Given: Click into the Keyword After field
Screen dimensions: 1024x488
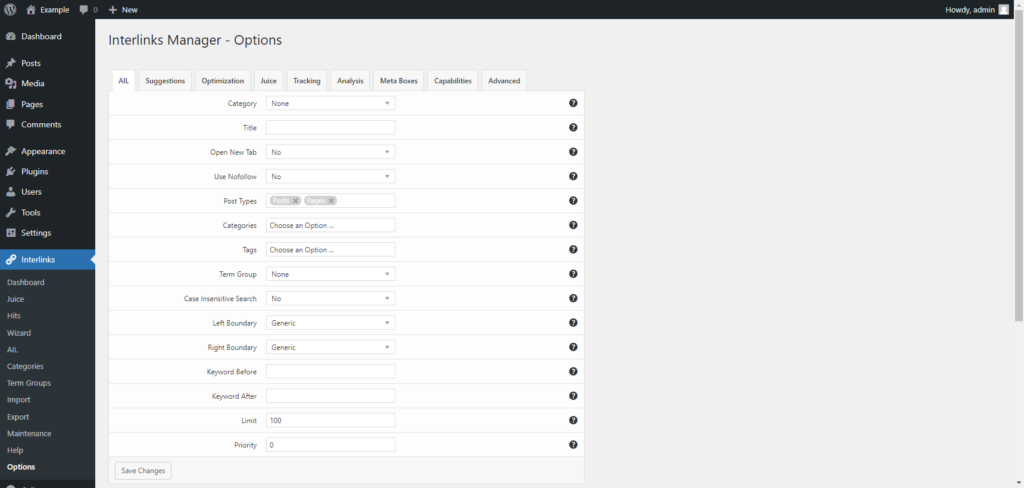Looking at the screenshot, I should (x=330, y=396).
